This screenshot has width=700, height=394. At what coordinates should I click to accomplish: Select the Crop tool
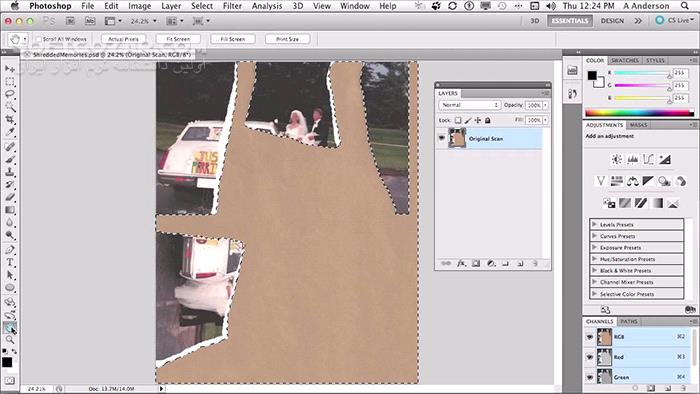(x=10, y=119)
